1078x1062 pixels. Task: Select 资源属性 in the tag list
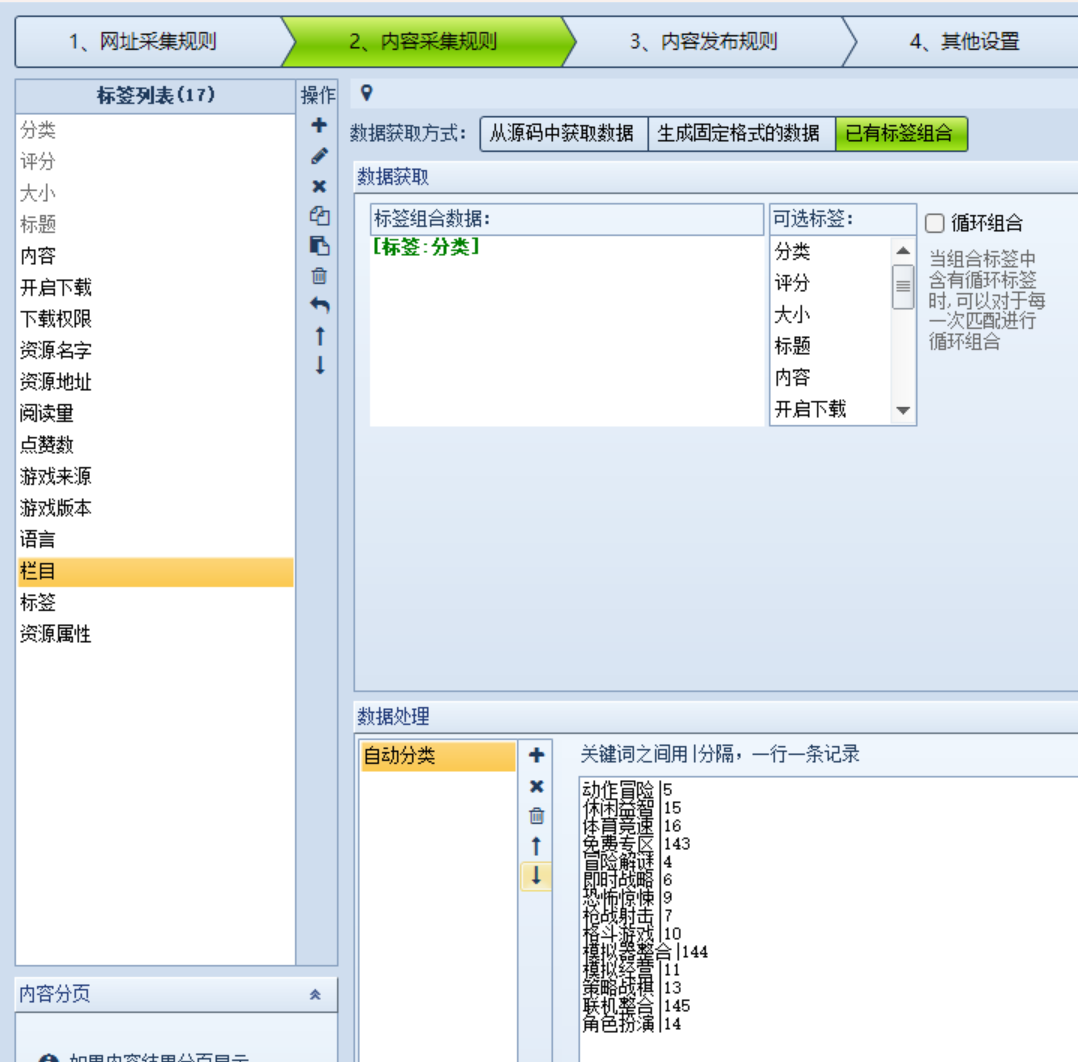pyautogui.click(x=155, y=634)
